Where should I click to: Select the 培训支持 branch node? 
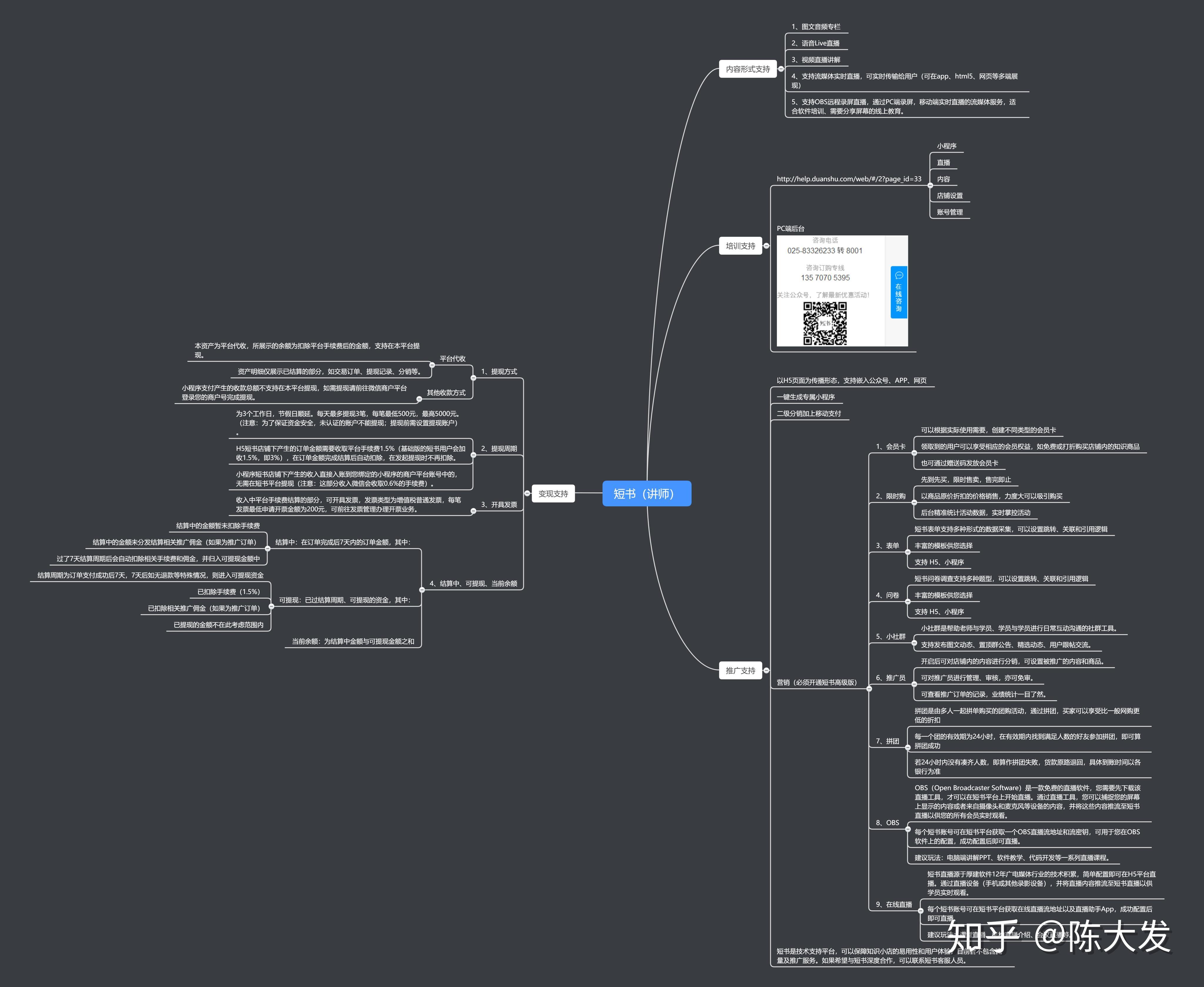[740, 246]
